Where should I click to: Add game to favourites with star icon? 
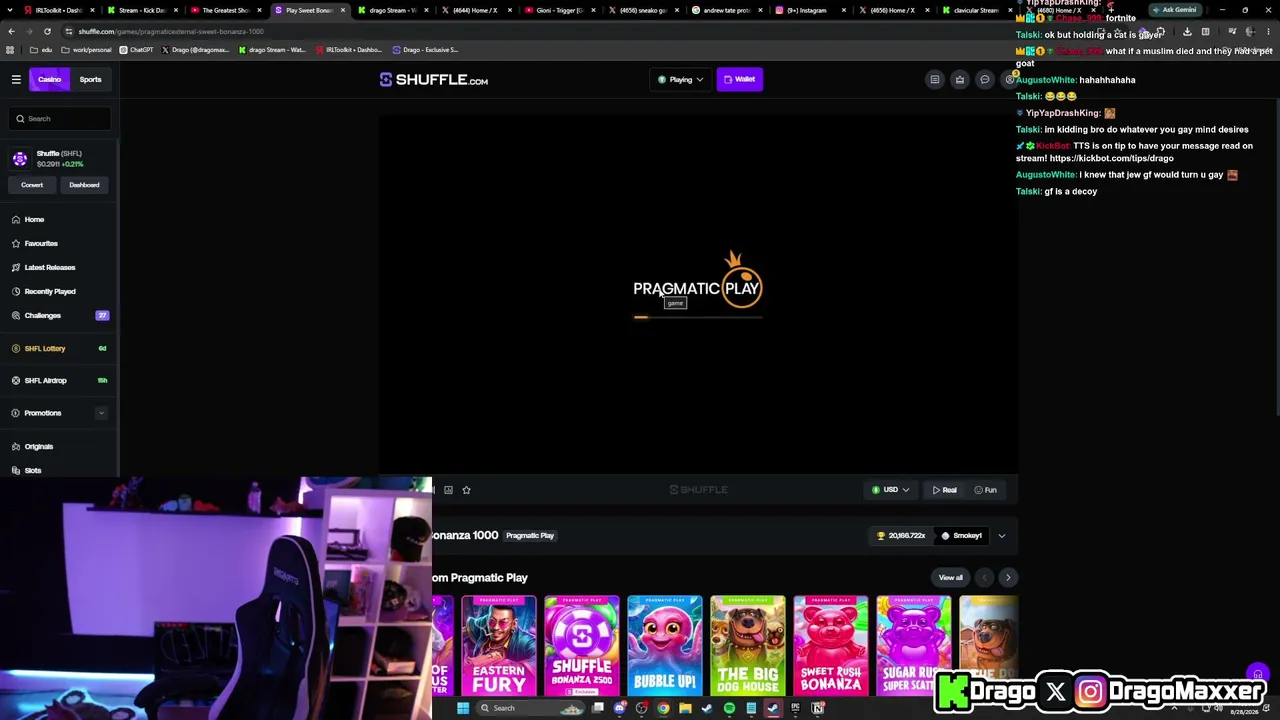pyautogui.click(x=466, y=490)
